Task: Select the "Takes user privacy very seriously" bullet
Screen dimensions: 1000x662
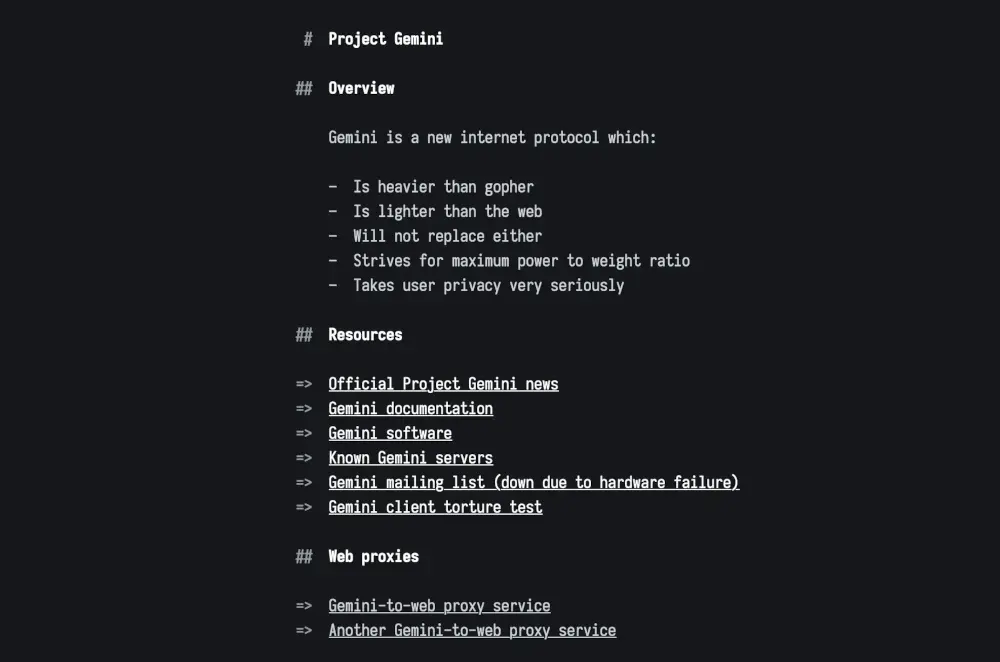Action: click(x=488, y=285)
